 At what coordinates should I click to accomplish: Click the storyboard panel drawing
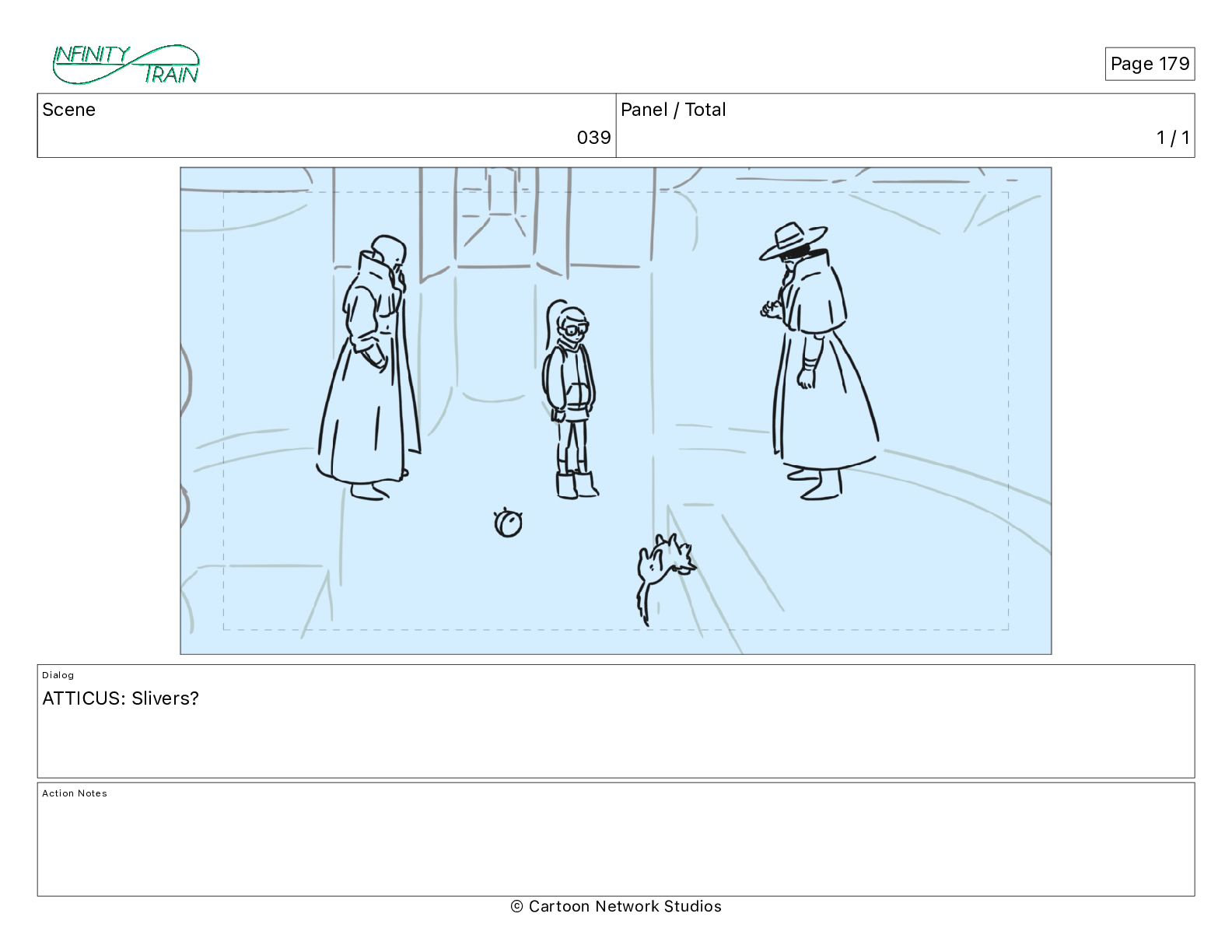click(616, 411)
